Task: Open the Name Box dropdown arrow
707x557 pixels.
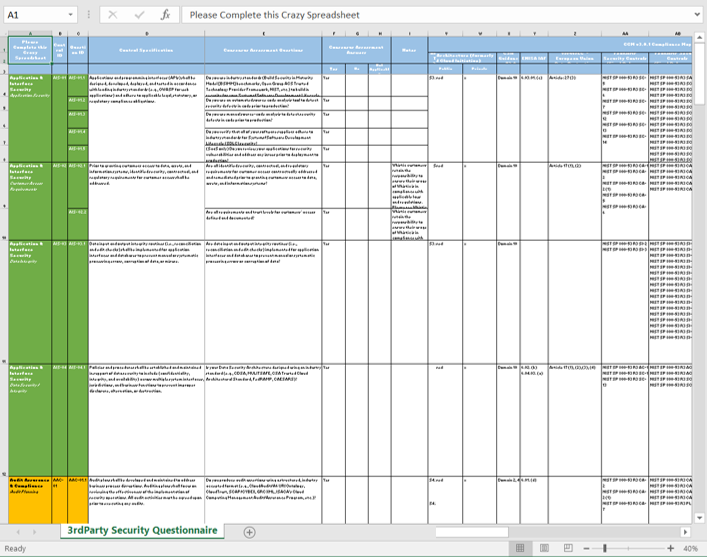Action: point(70,15)
